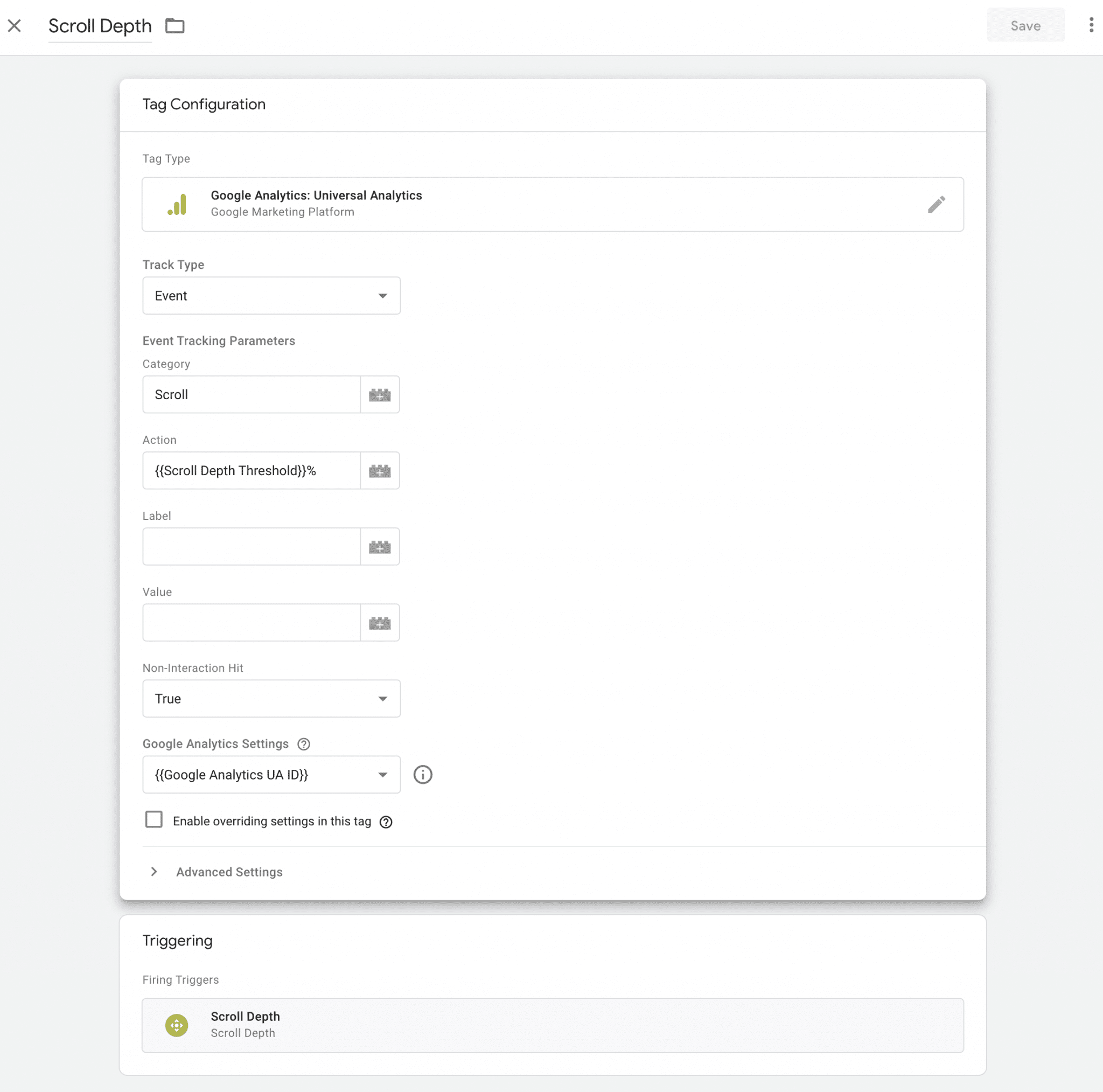Enable overriding settings in this tag
The height and width of the screenshot is (1092, 1103).
click(153, 820)
